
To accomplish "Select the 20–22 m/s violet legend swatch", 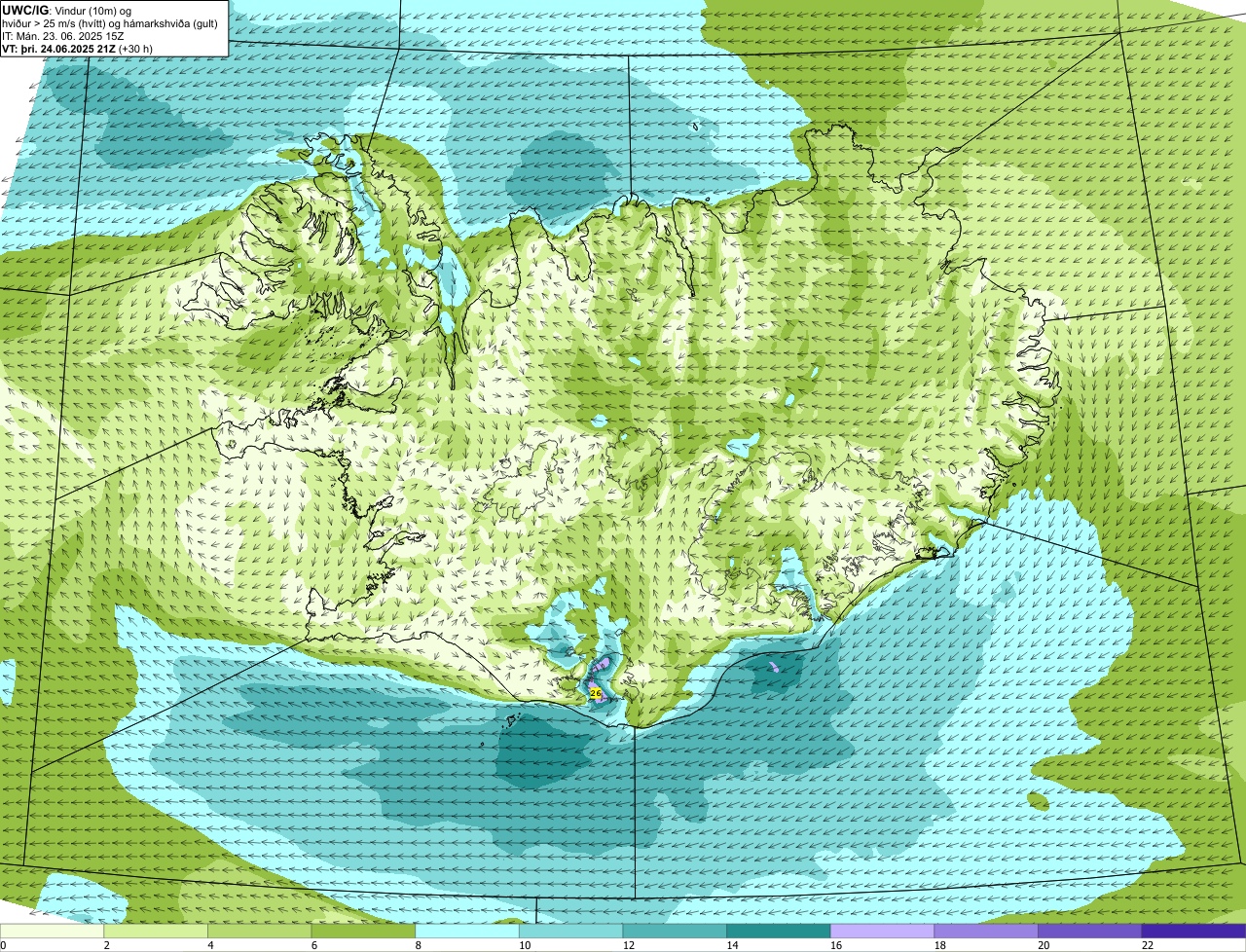I will point(1088,931).
